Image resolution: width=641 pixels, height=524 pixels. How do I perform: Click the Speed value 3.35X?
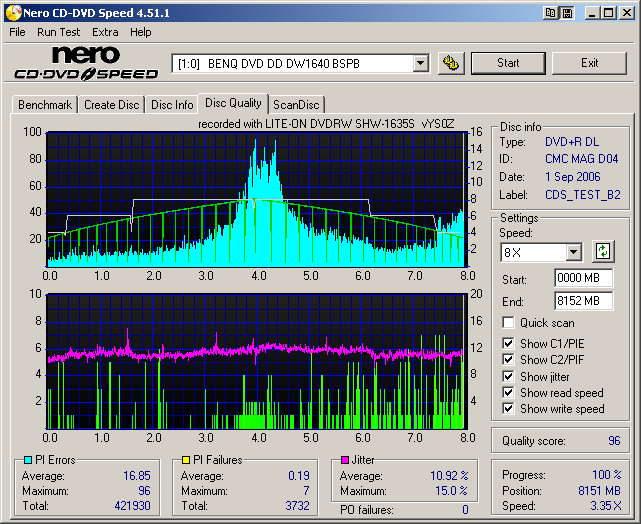pyautogui.click(x=606, y=506)
